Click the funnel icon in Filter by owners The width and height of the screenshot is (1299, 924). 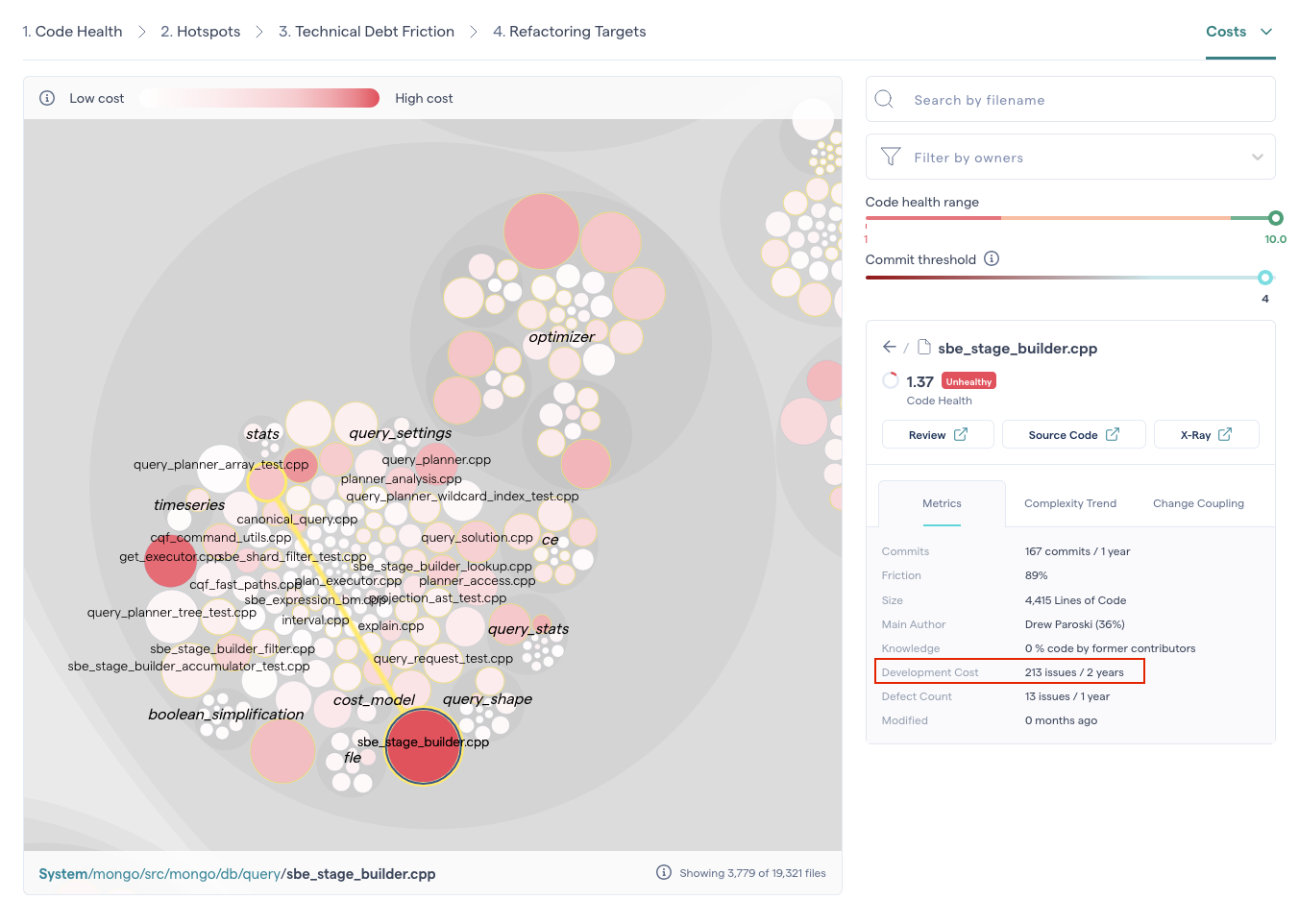pos(890,157)
